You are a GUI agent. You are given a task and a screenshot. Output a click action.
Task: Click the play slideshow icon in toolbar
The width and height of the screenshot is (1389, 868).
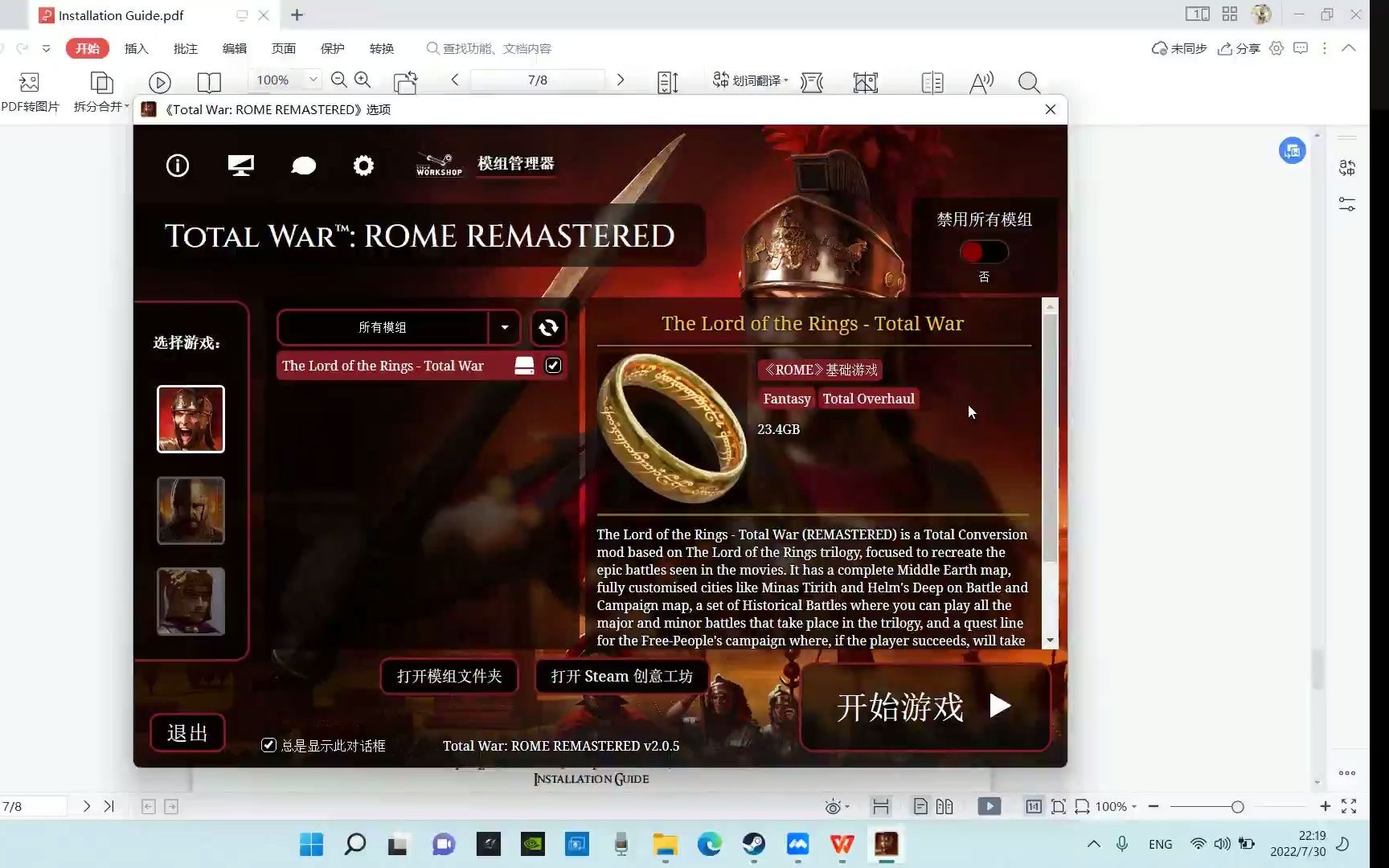[160, 82]
